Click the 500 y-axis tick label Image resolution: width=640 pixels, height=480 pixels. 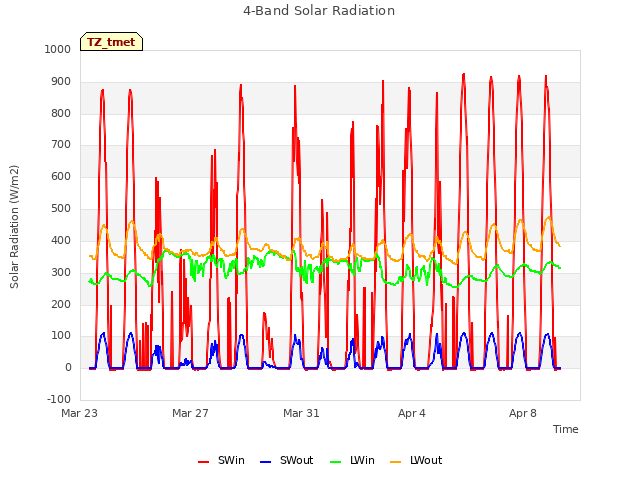click(x=61, y=209)
